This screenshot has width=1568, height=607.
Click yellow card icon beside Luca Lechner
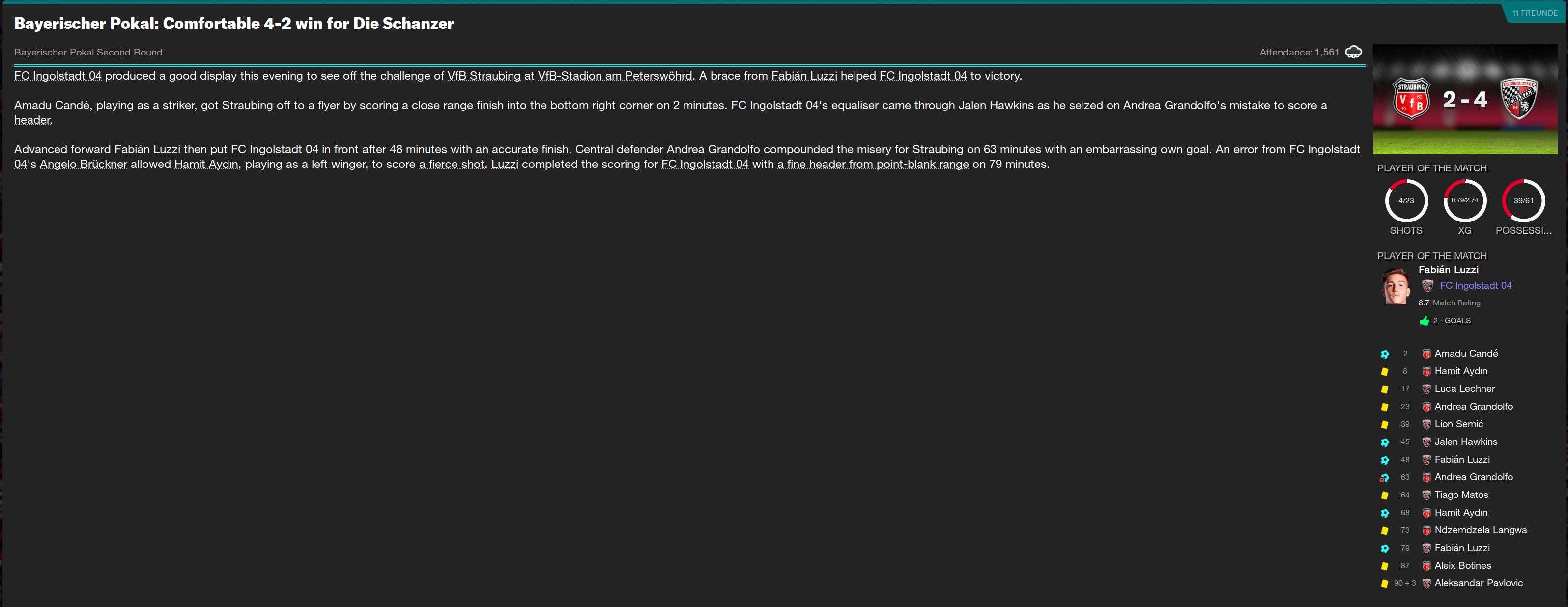(x=1385, y=389)
